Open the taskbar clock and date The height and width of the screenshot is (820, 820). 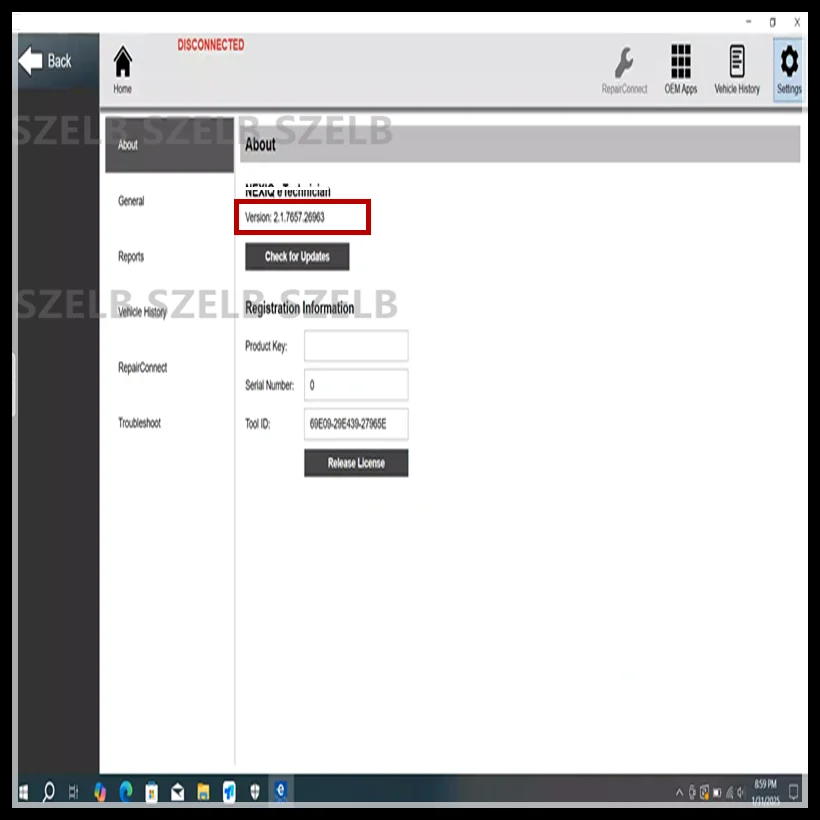(766, 792)
